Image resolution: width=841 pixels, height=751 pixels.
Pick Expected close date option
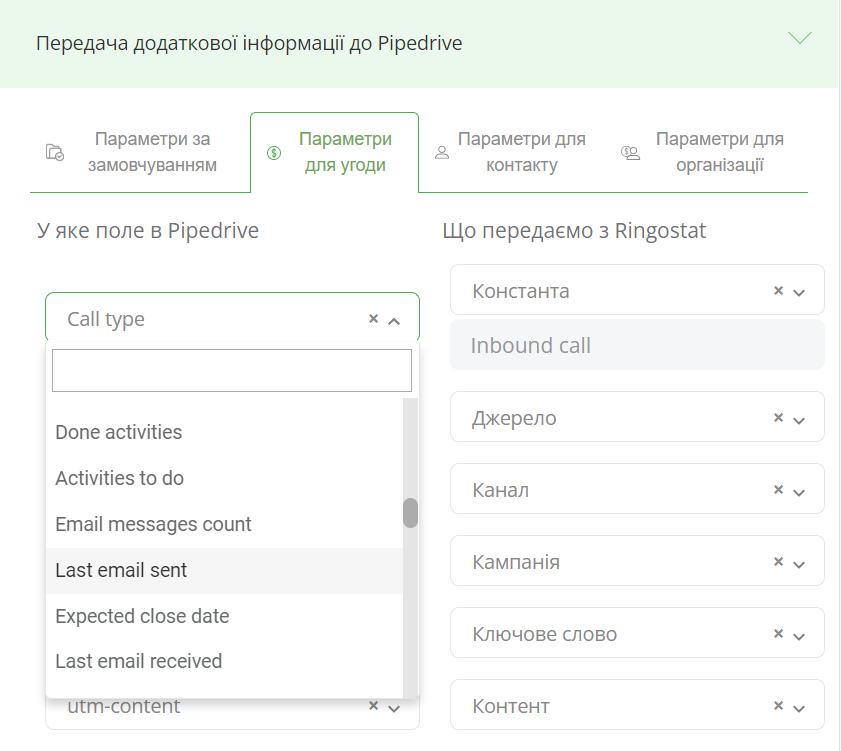tap(224, 616)
